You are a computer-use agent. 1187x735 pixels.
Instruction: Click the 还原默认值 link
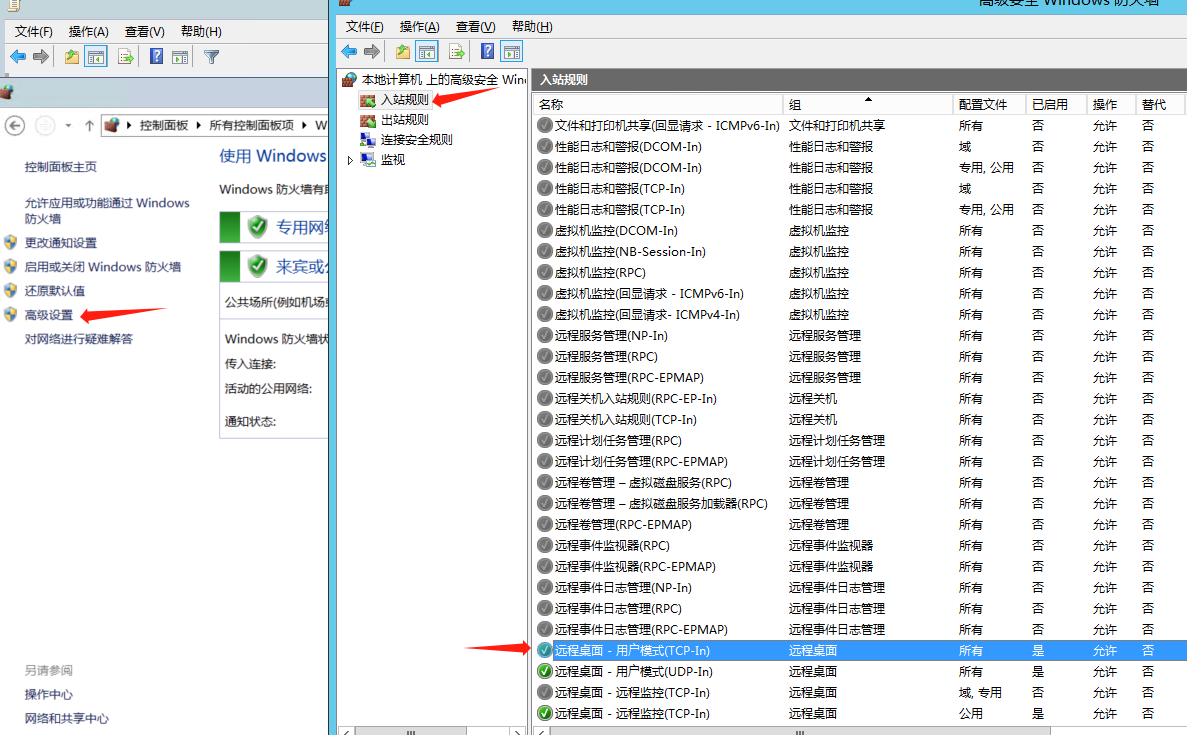55,291
